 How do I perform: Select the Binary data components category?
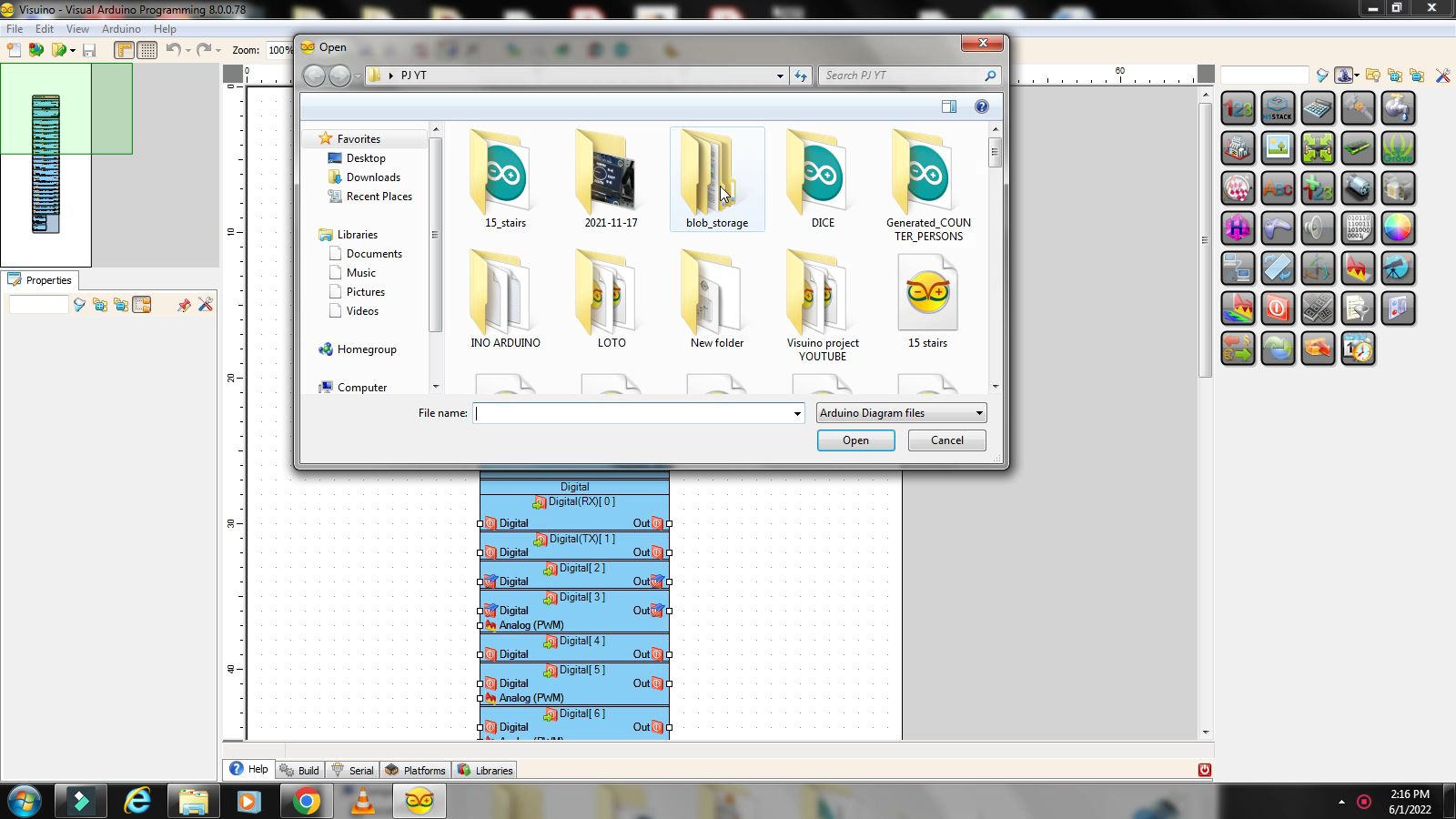(1358, 228)
